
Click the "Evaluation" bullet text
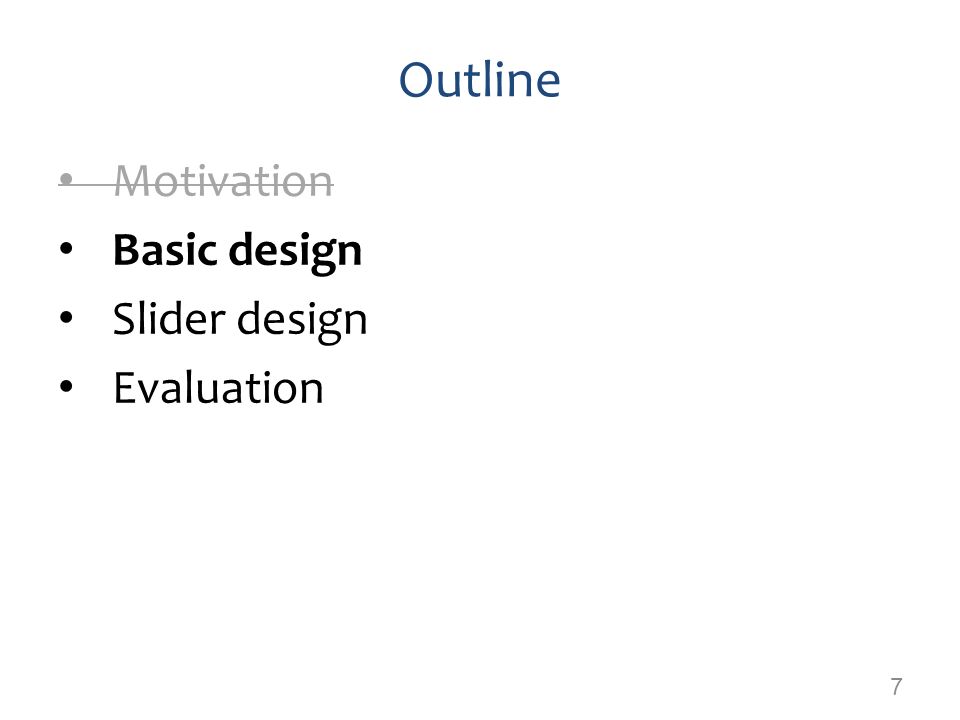point(219,388)
